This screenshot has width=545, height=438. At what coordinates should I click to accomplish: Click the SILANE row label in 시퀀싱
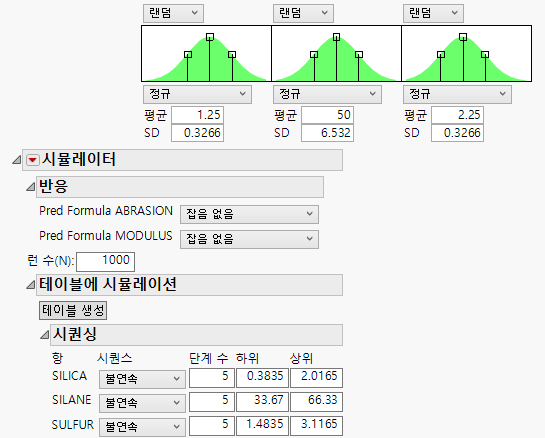coord(71,400)
